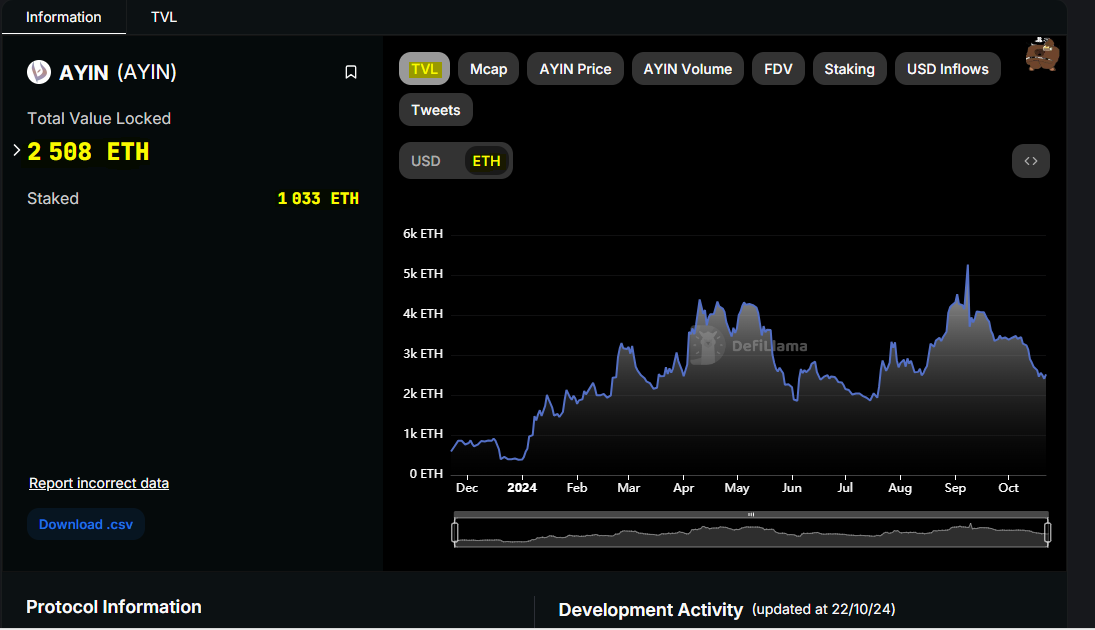Click the Protocol Information heading

point(114,606)
